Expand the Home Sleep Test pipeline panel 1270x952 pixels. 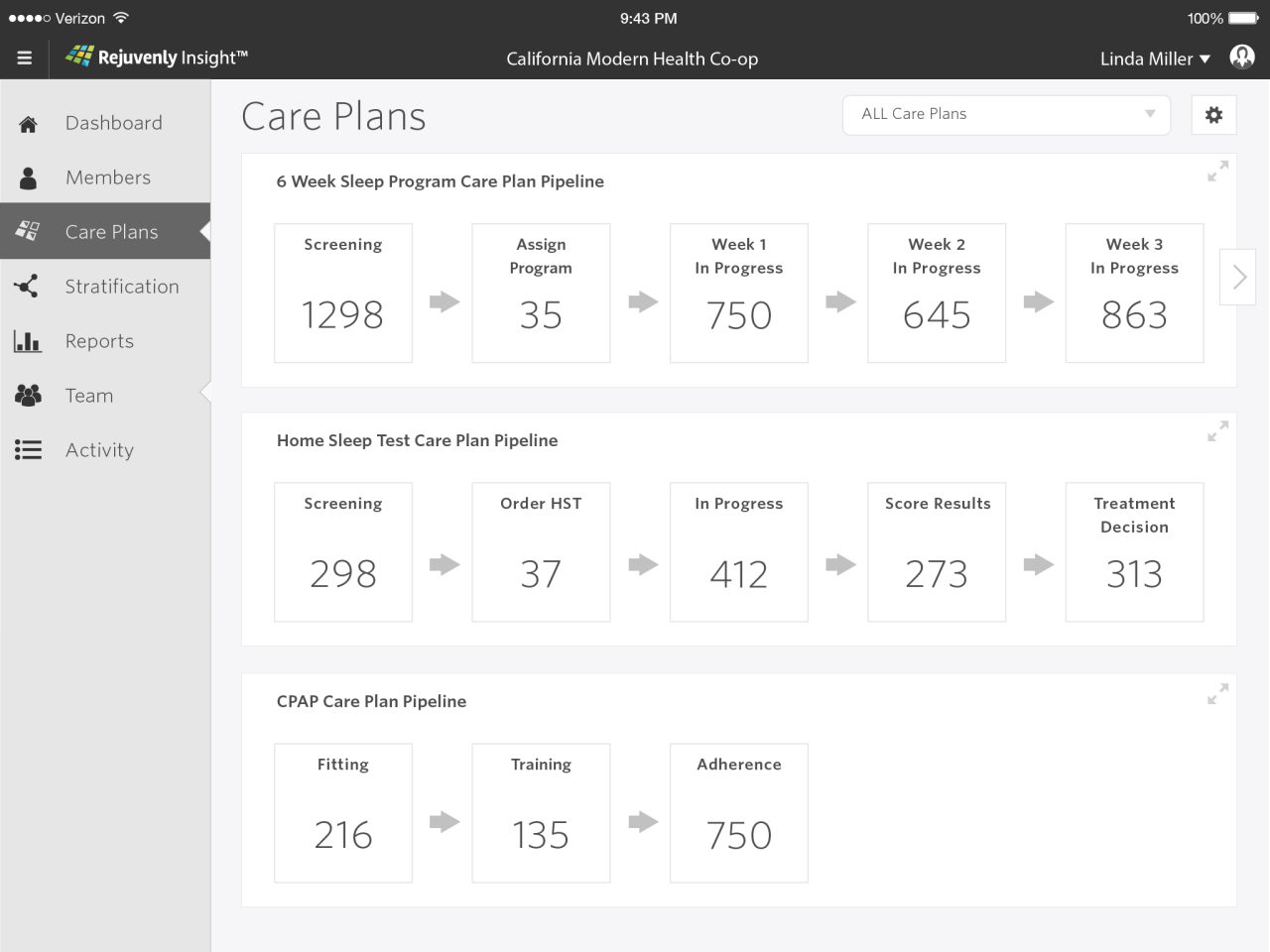point(1217,431)
